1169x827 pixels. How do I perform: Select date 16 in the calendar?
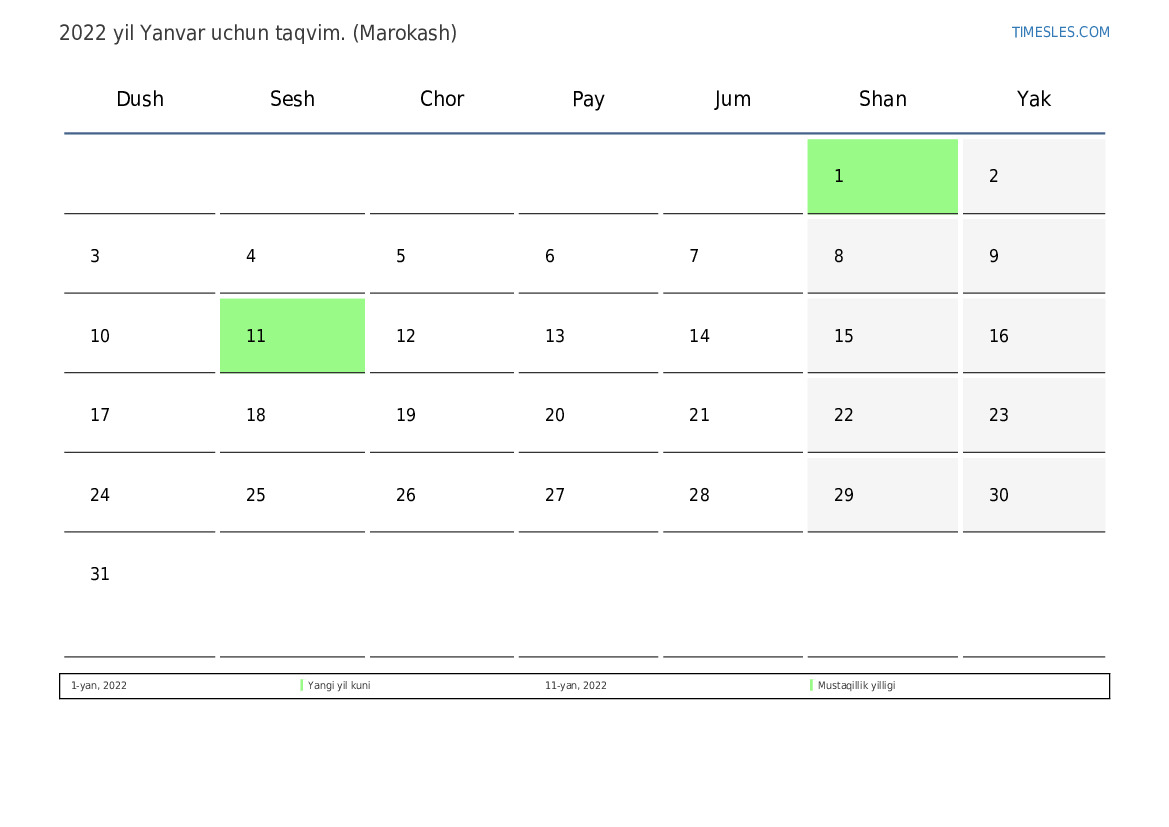pos(1033,336)
